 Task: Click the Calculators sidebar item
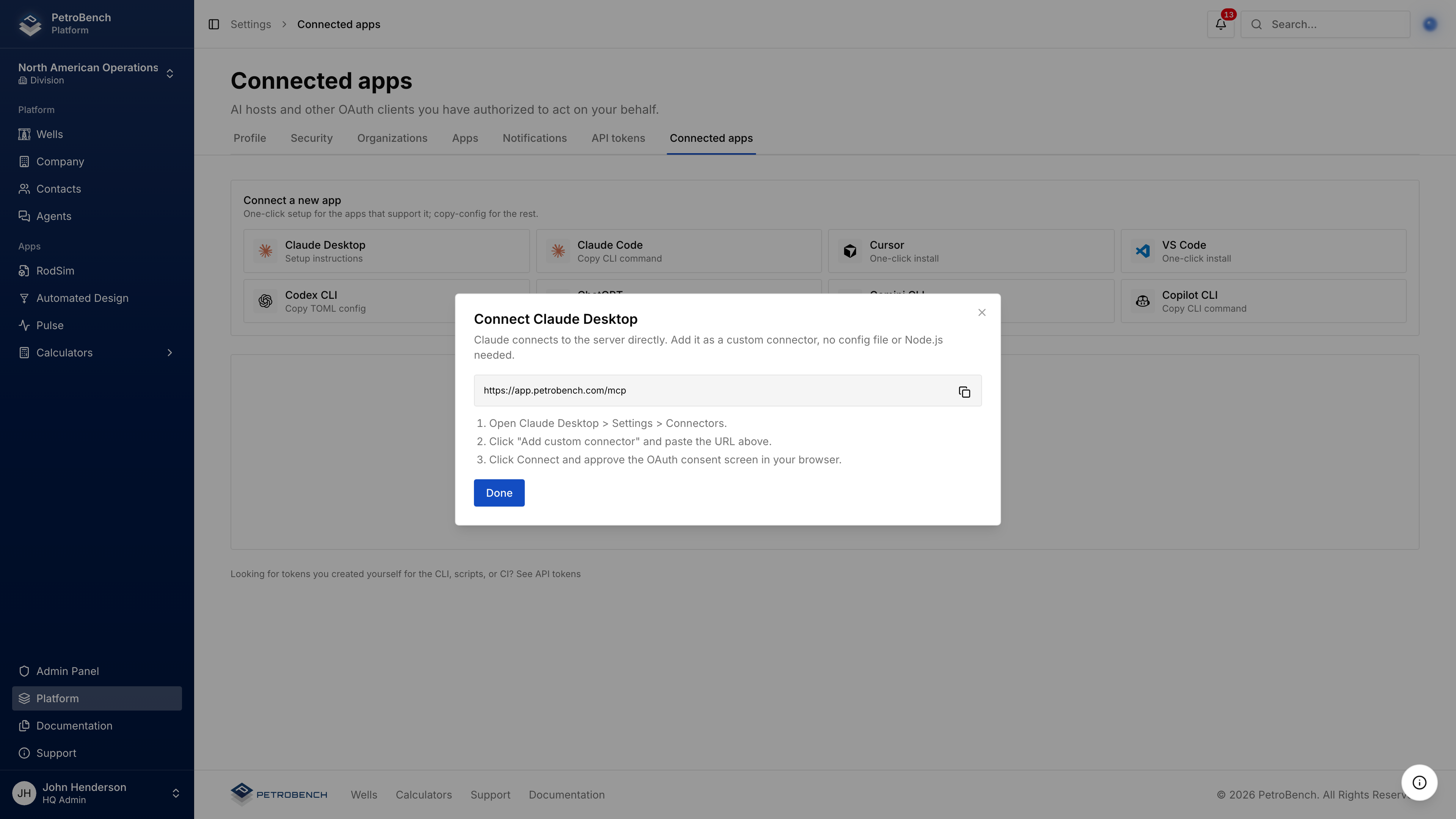(x=97, y=353)
